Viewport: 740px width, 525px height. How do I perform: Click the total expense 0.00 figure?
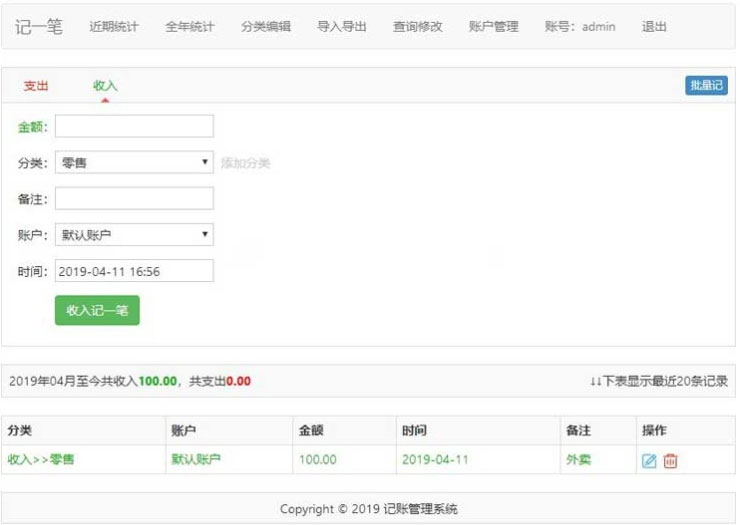click(x=238, y=381)
